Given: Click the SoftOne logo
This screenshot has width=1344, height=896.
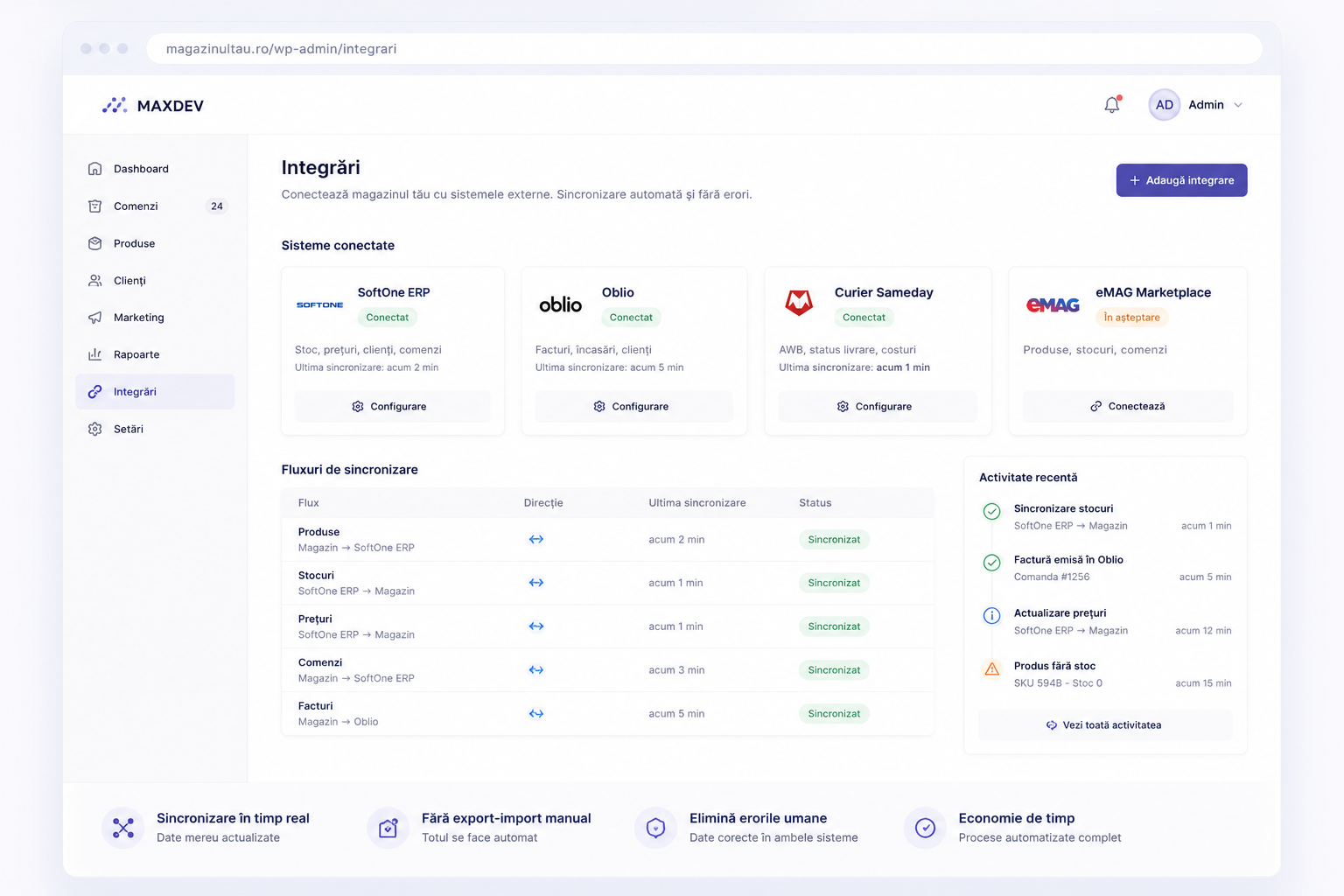Looking at the screenshot, I should pos(319,304).
